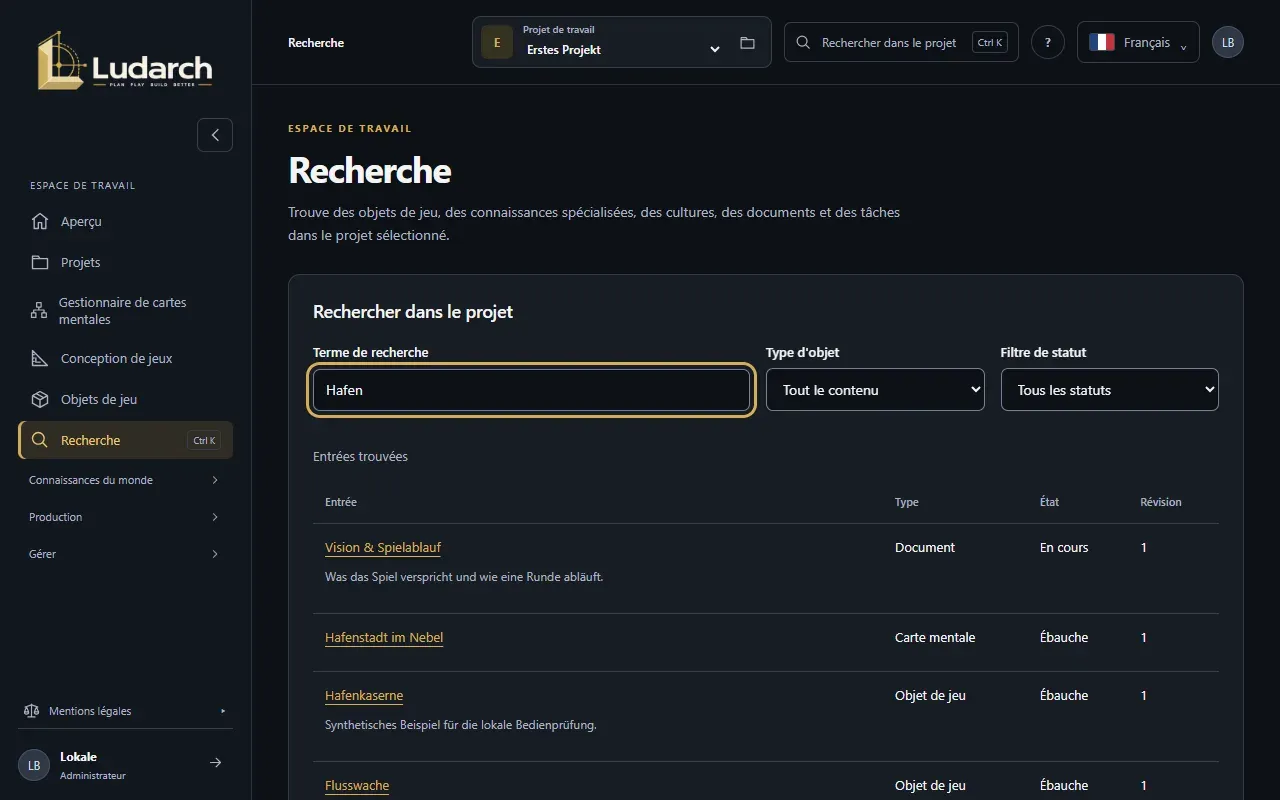Open Aperçu in the sidebar
Screen dimensions: 1280x800
pos(125,221)
